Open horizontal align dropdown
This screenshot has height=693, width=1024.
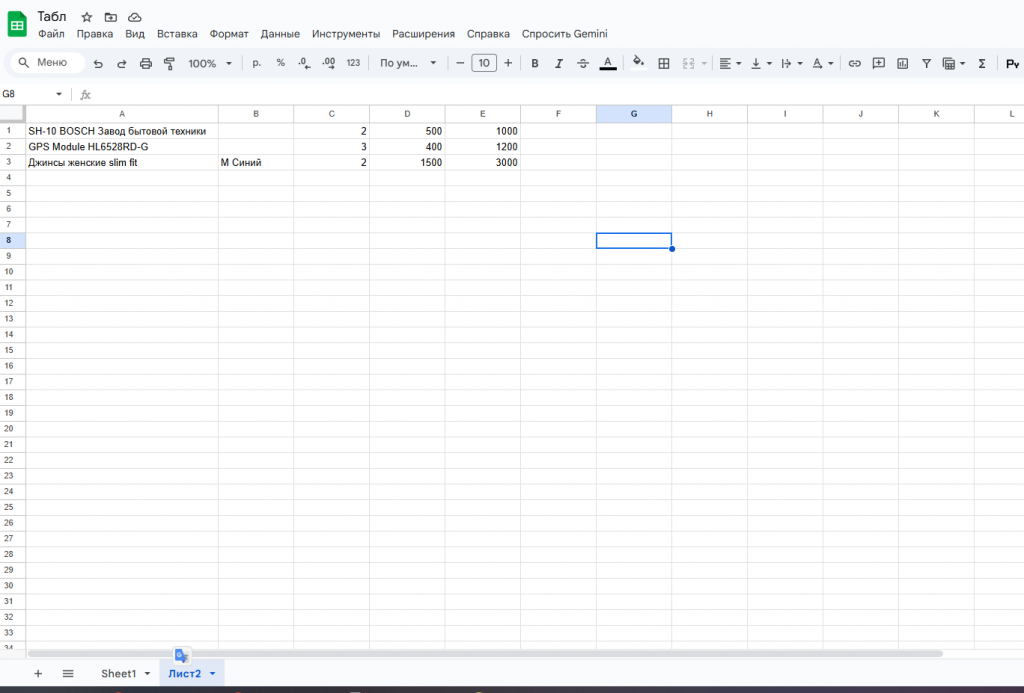click(x=729, y=63)
